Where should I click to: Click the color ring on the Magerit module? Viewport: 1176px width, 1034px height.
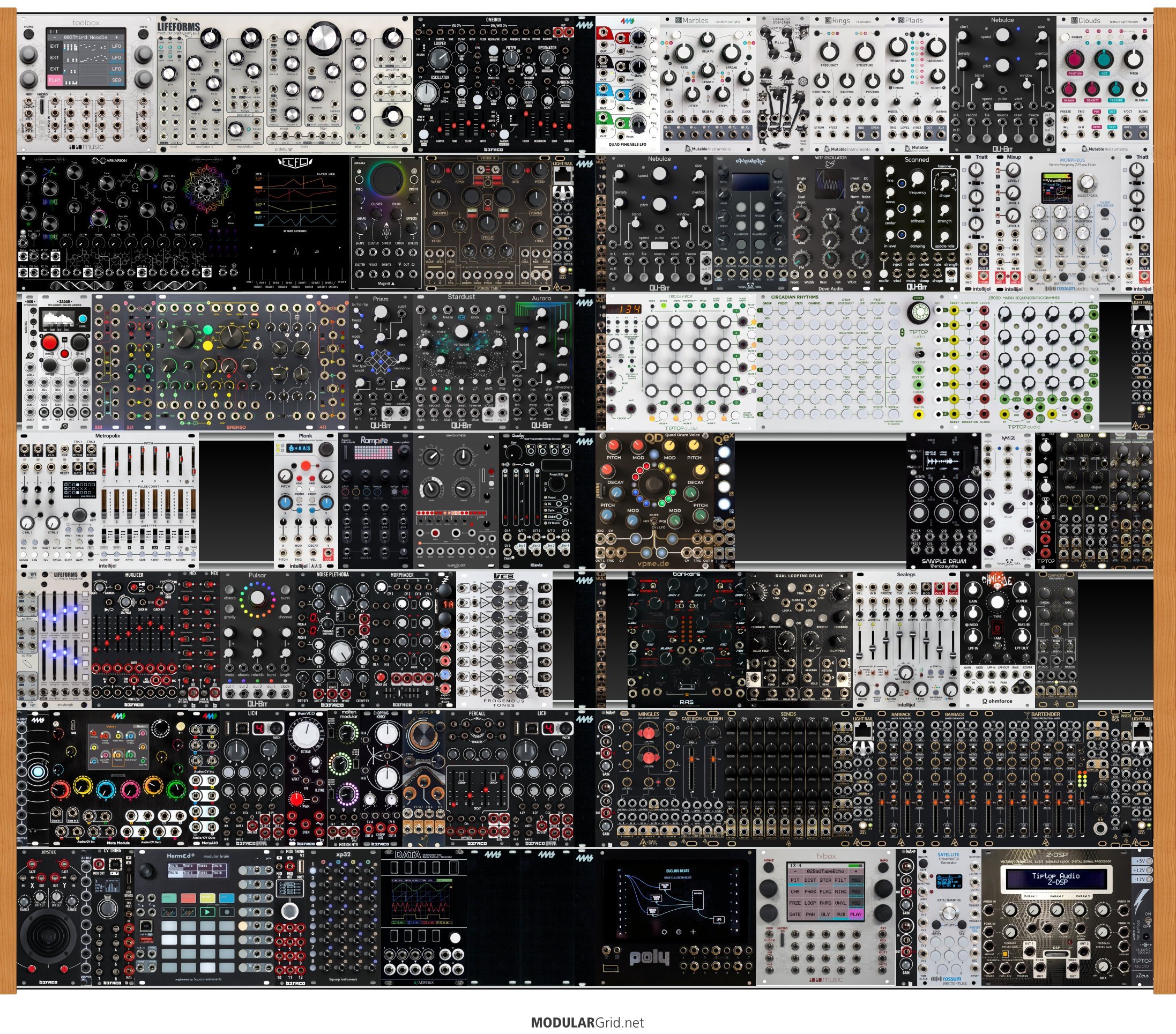click(x=386, y=180)
